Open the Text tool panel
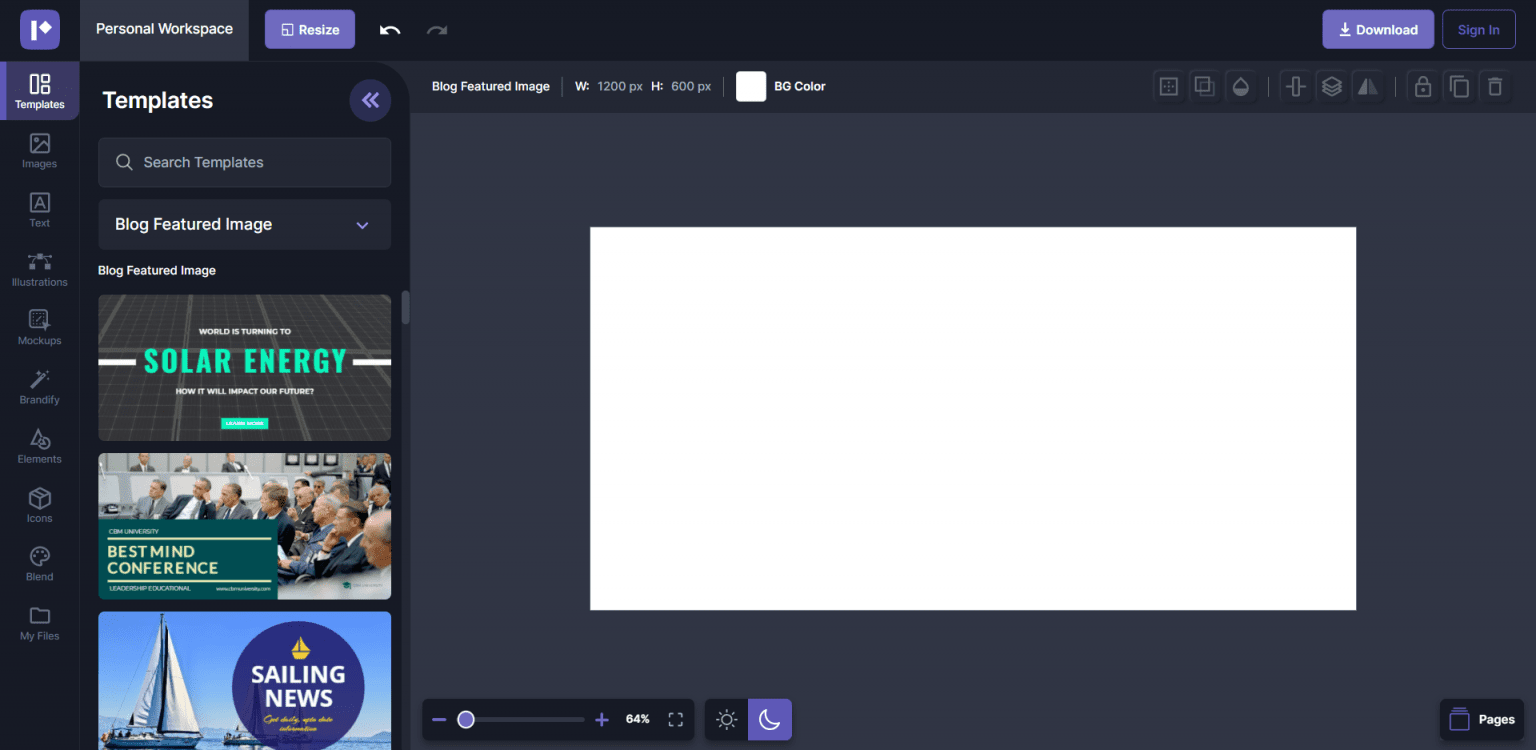Viewport: 1536px width, 750px height. point(40,210)
